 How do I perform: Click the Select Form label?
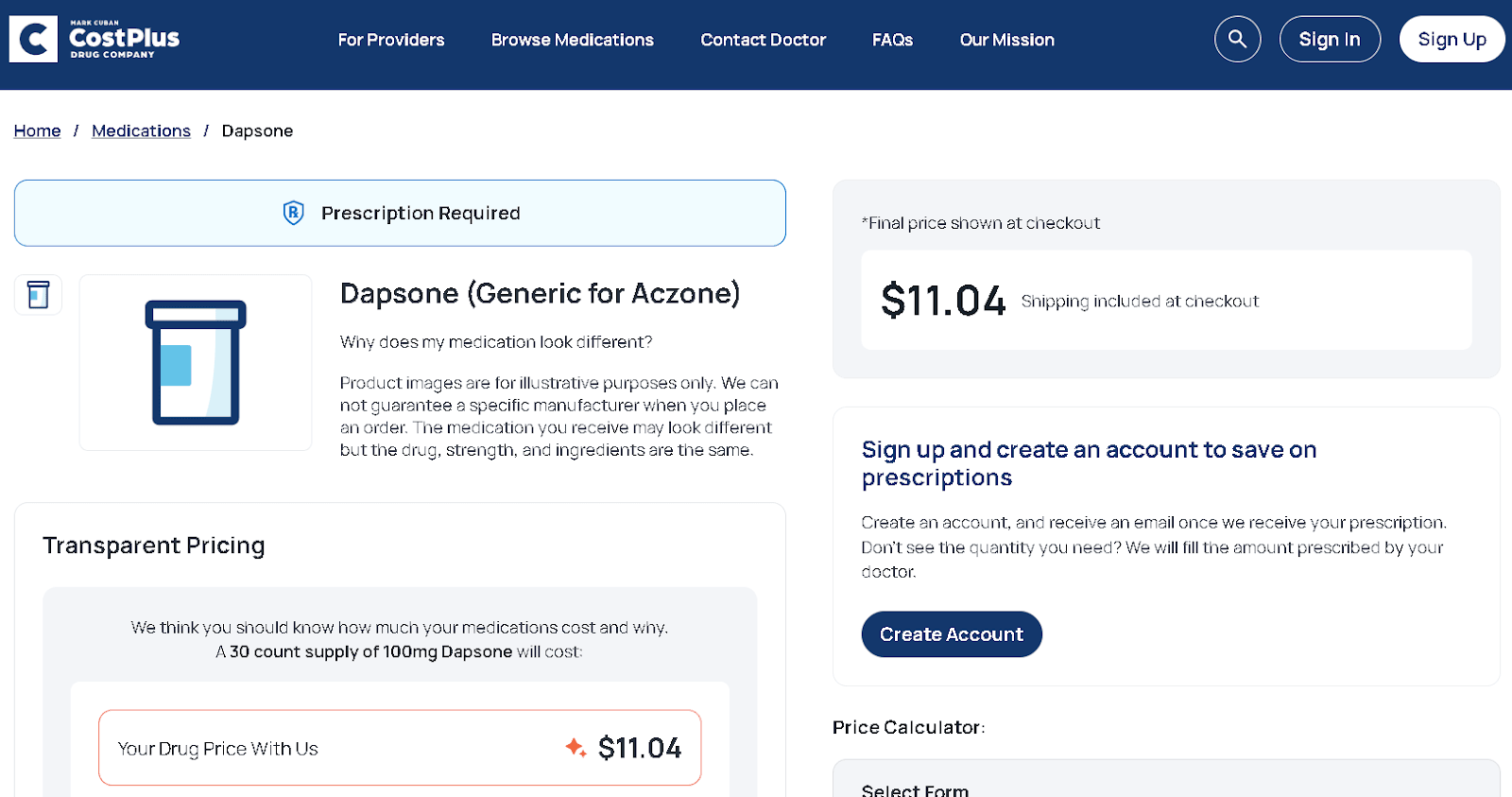coord(915,789)
